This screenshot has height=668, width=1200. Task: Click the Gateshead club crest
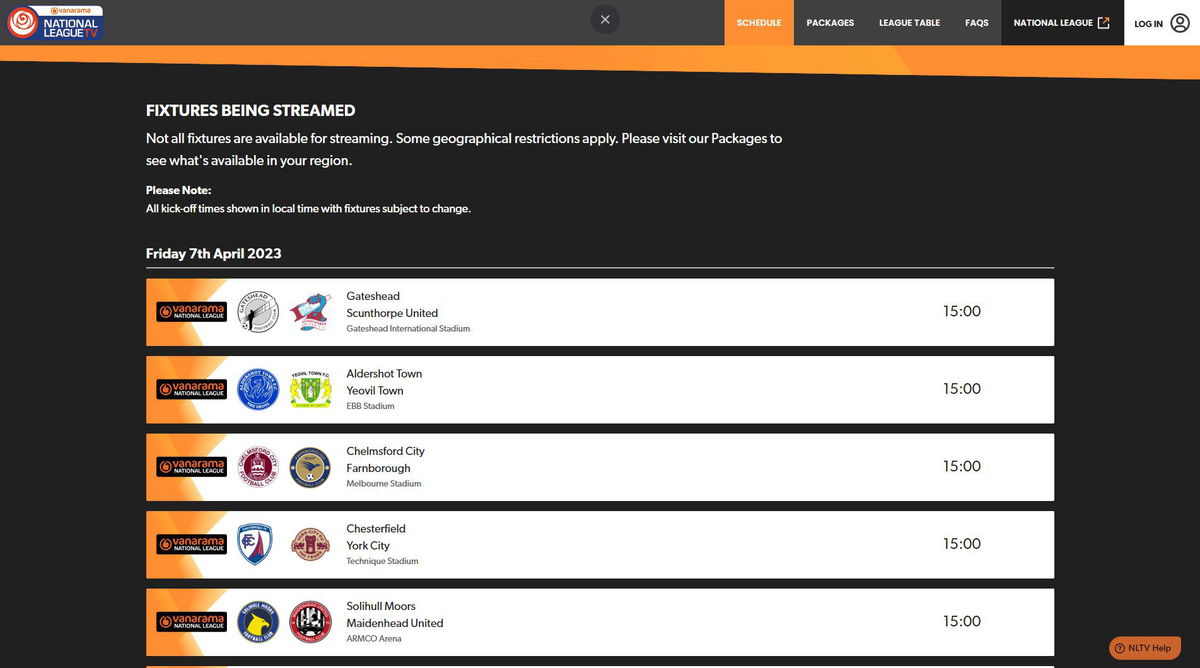click(258, 312)
